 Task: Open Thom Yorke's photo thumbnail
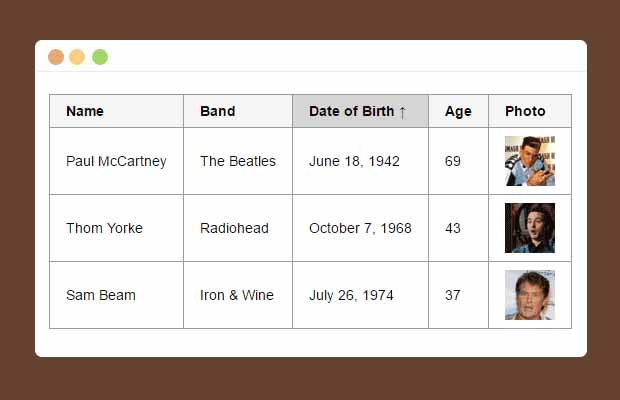(x=530, y=228)
